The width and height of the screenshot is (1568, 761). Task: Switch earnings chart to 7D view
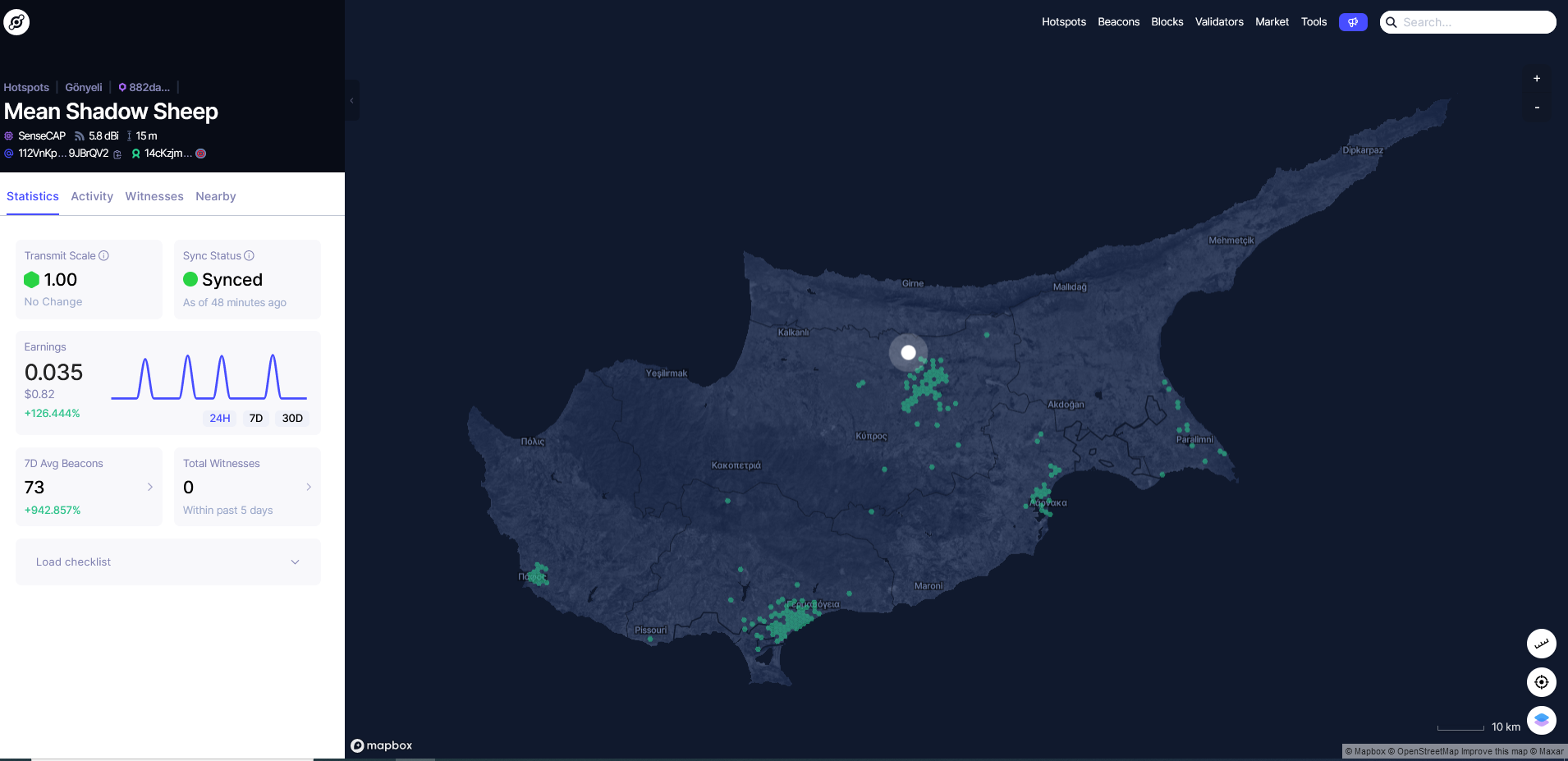[x=255, y=419]
